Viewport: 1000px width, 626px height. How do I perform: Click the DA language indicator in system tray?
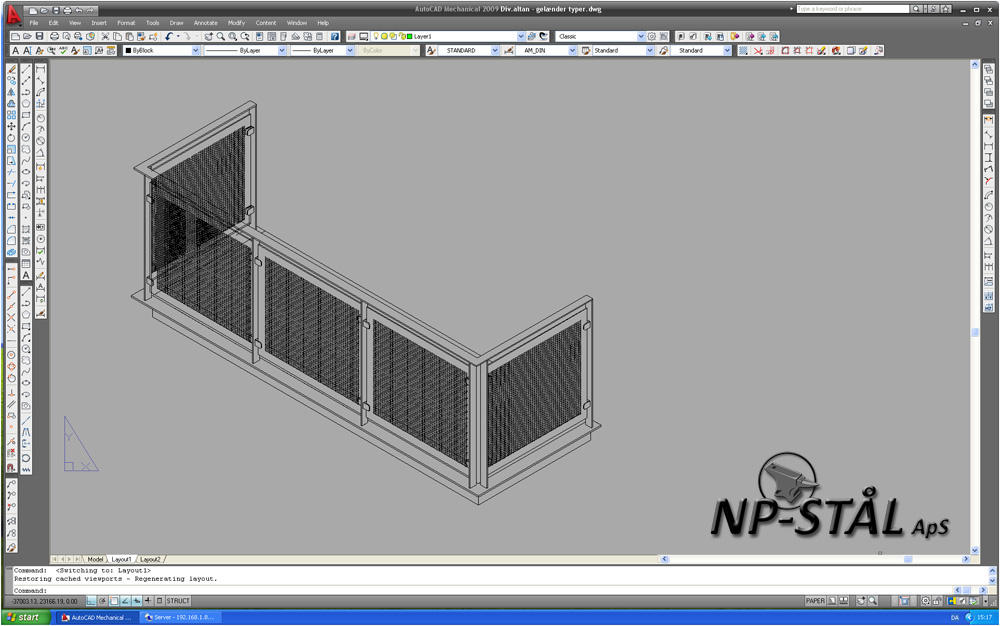point(955,618)
